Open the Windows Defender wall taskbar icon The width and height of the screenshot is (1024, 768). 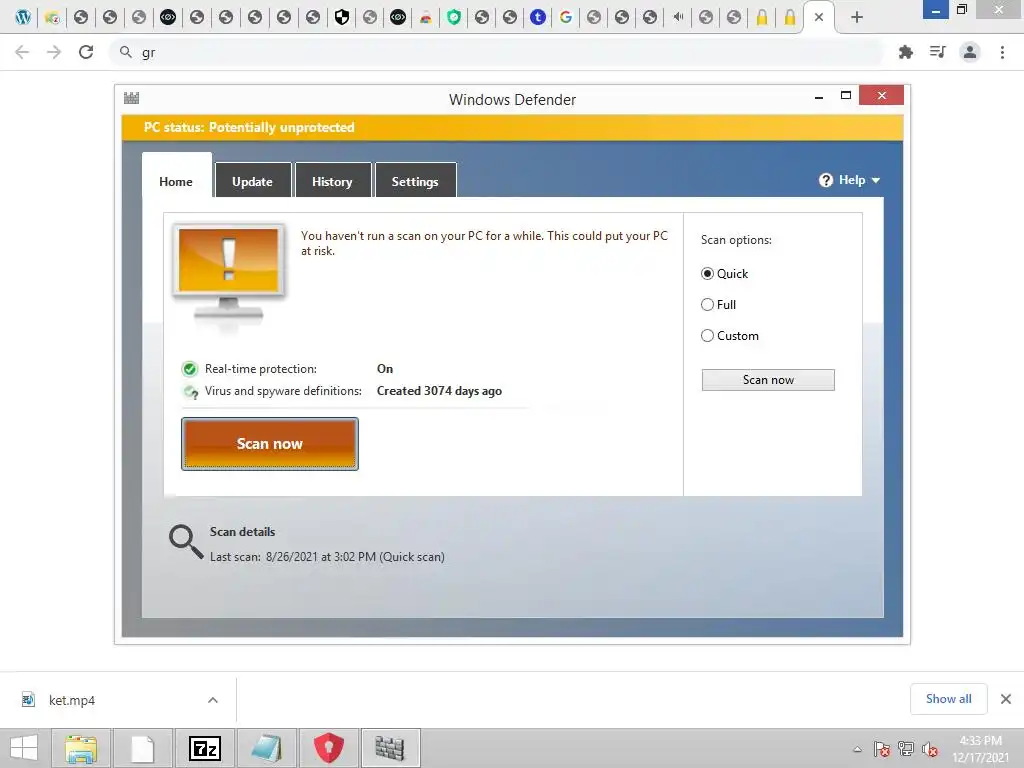click(390, 748)
